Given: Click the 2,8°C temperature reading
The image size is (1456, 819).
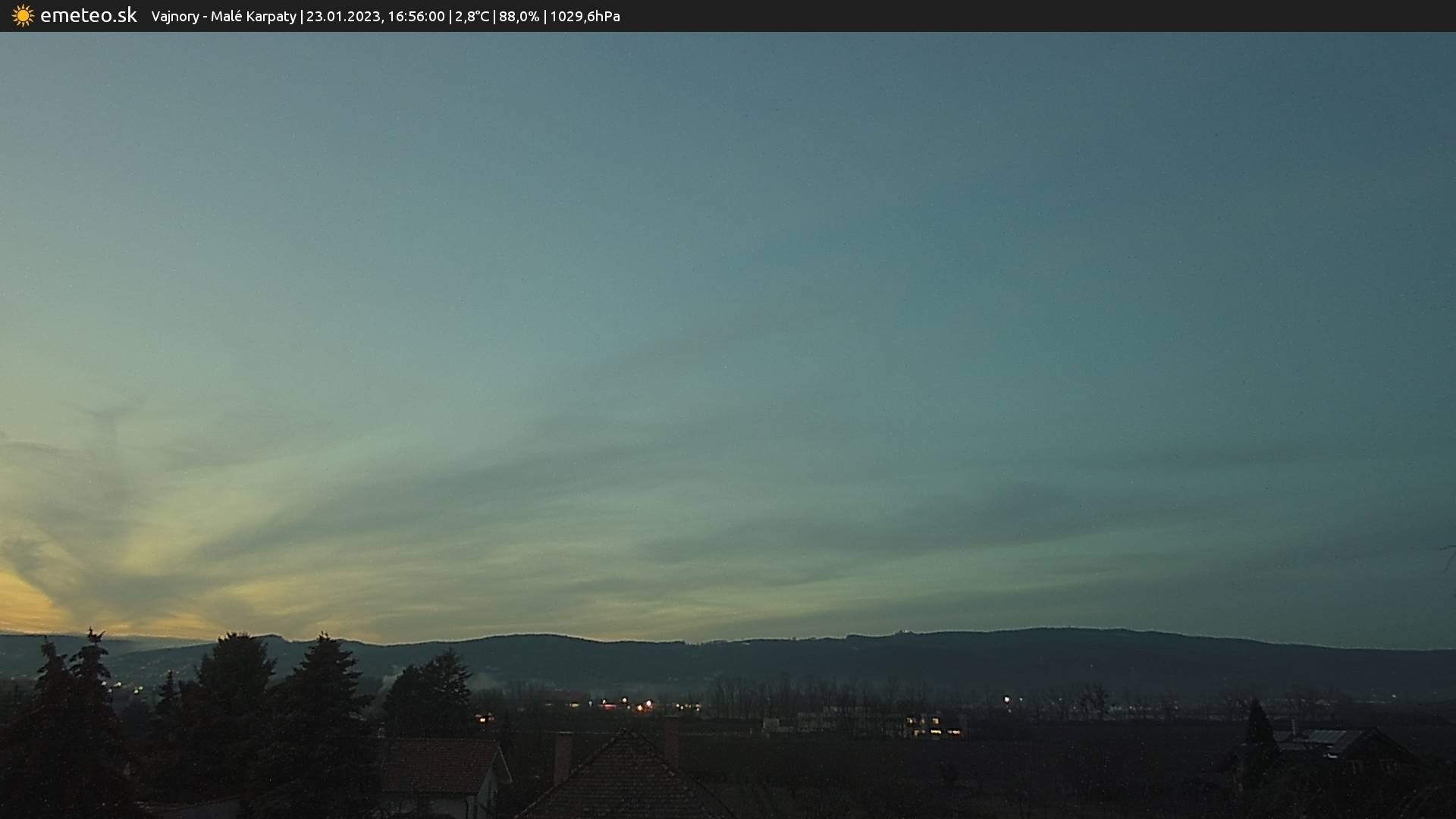Looking at the screenshot, I should coord(472,16).
